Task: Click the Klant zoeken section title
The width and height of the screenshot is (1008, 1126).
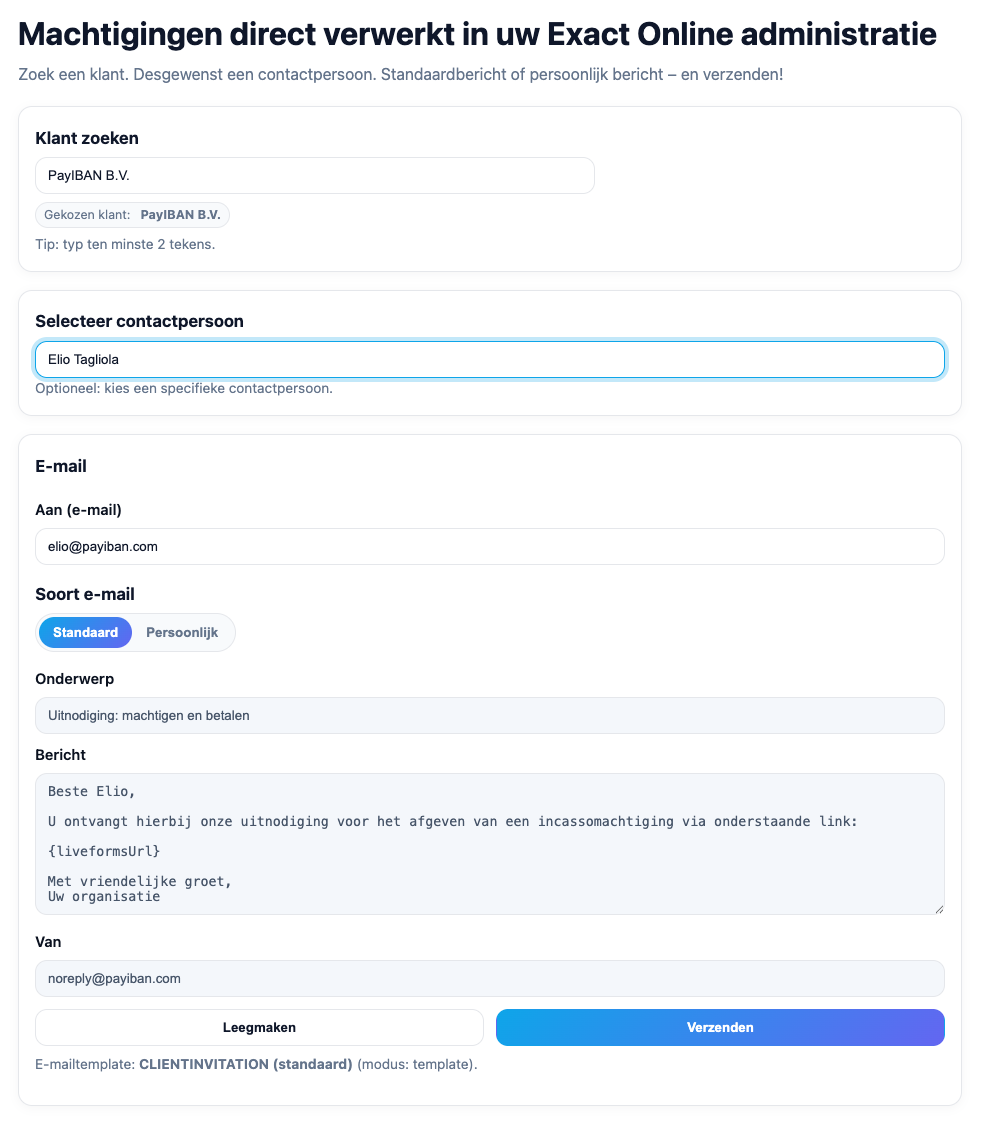Action: point(87,138)
